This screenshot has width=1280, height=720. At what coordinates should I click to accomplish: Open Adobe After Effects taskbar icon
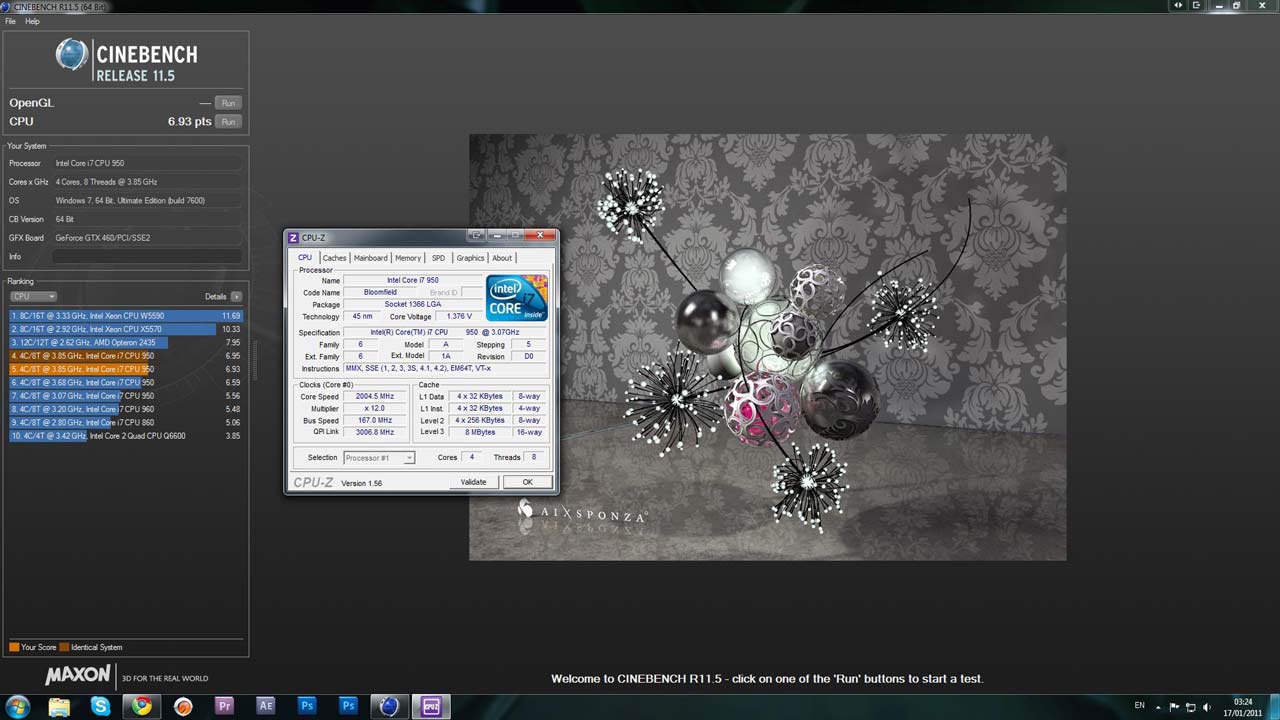265,706
